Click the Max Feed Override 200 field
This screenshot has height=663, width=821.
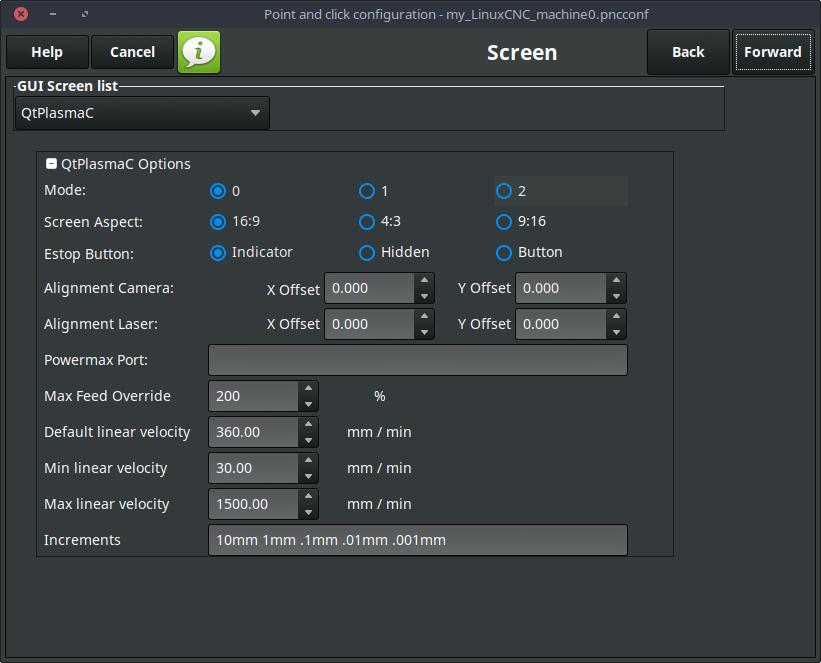tap(254, 396)
